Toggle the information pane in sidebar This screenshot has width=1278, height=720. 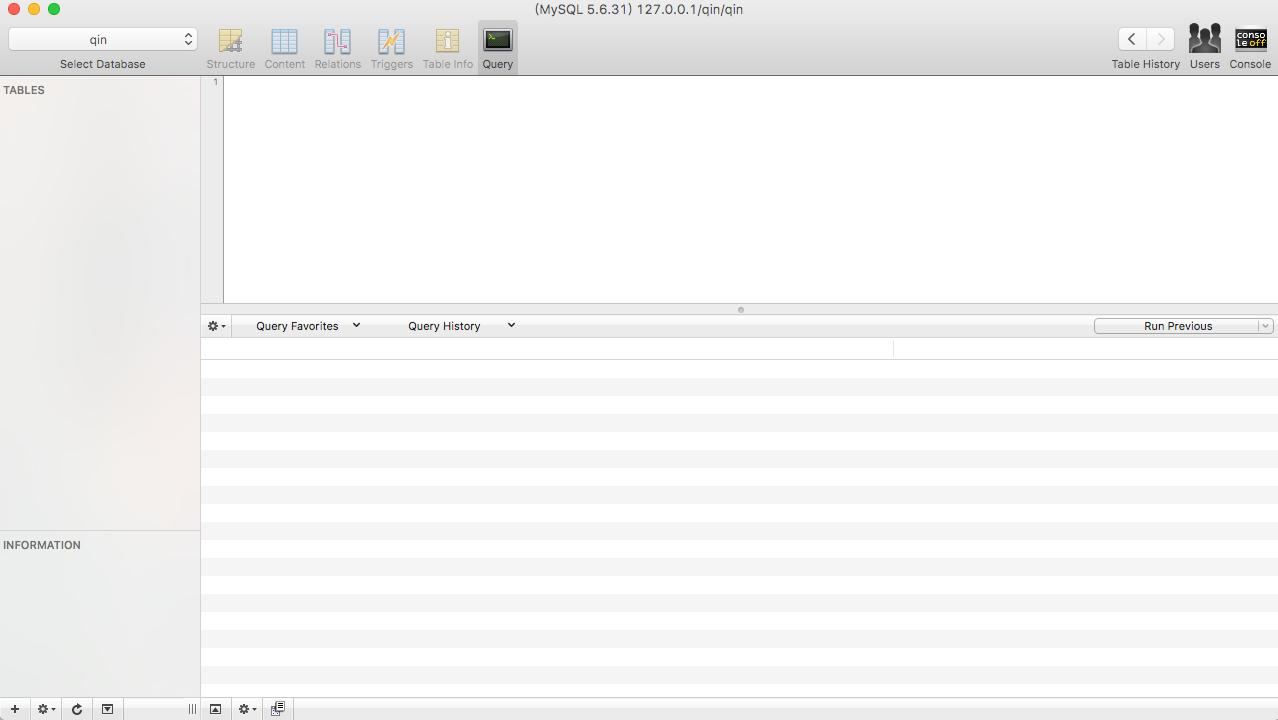(x=107, y=709)
